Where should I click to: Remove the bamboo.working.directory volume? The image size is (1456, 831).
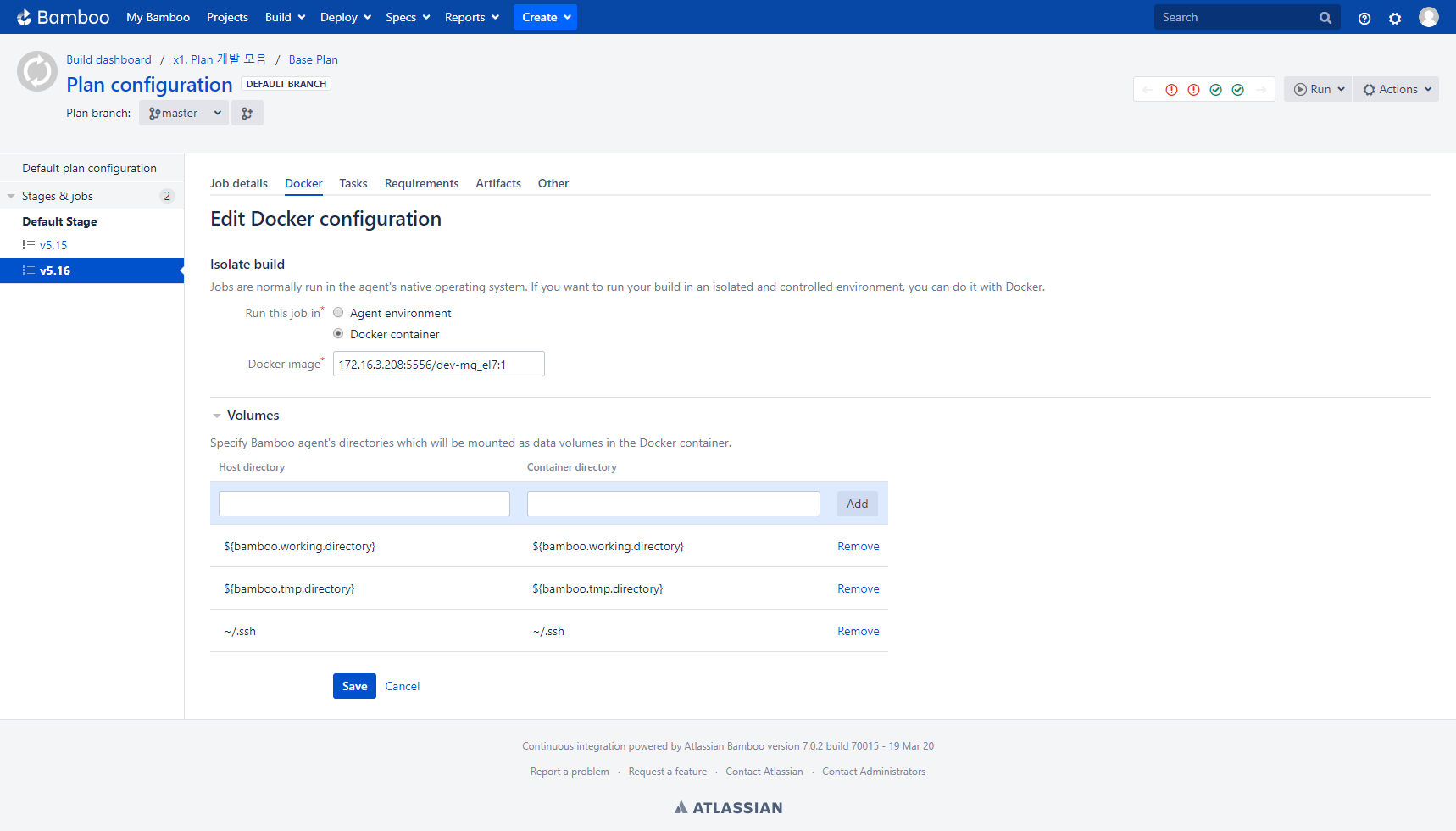859,546
